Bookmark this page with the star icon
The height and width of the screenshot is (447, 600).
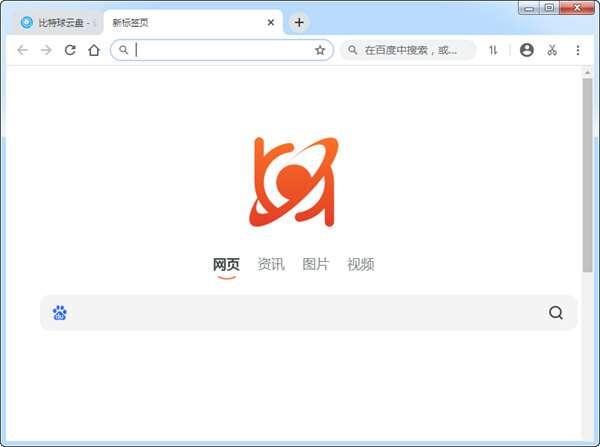click(320, 50)
